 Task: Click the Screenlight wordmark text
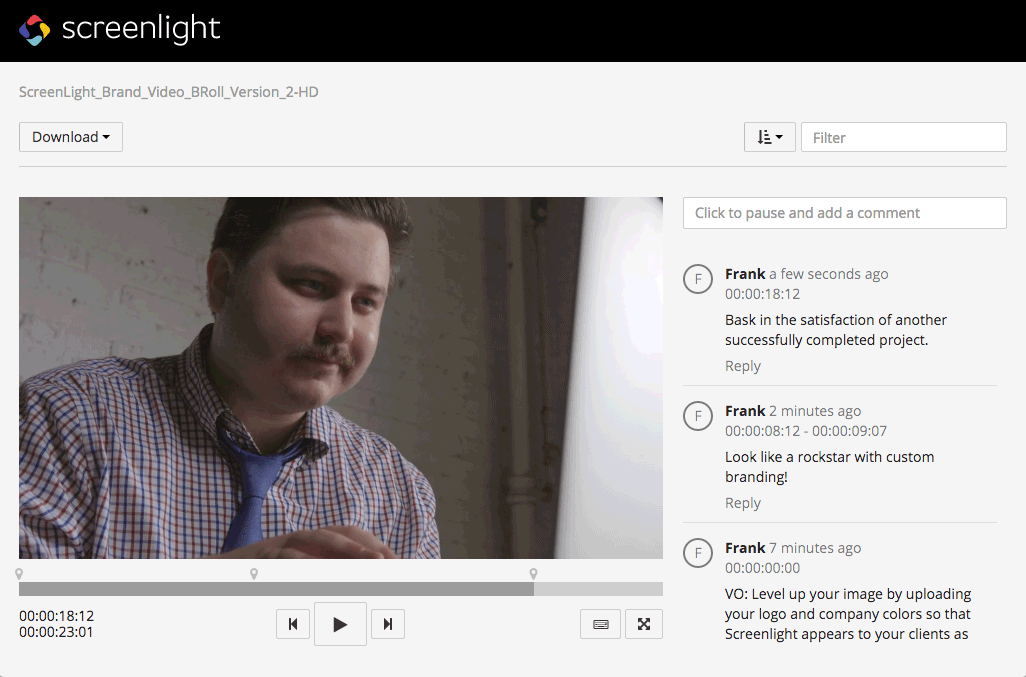[141, 29]
